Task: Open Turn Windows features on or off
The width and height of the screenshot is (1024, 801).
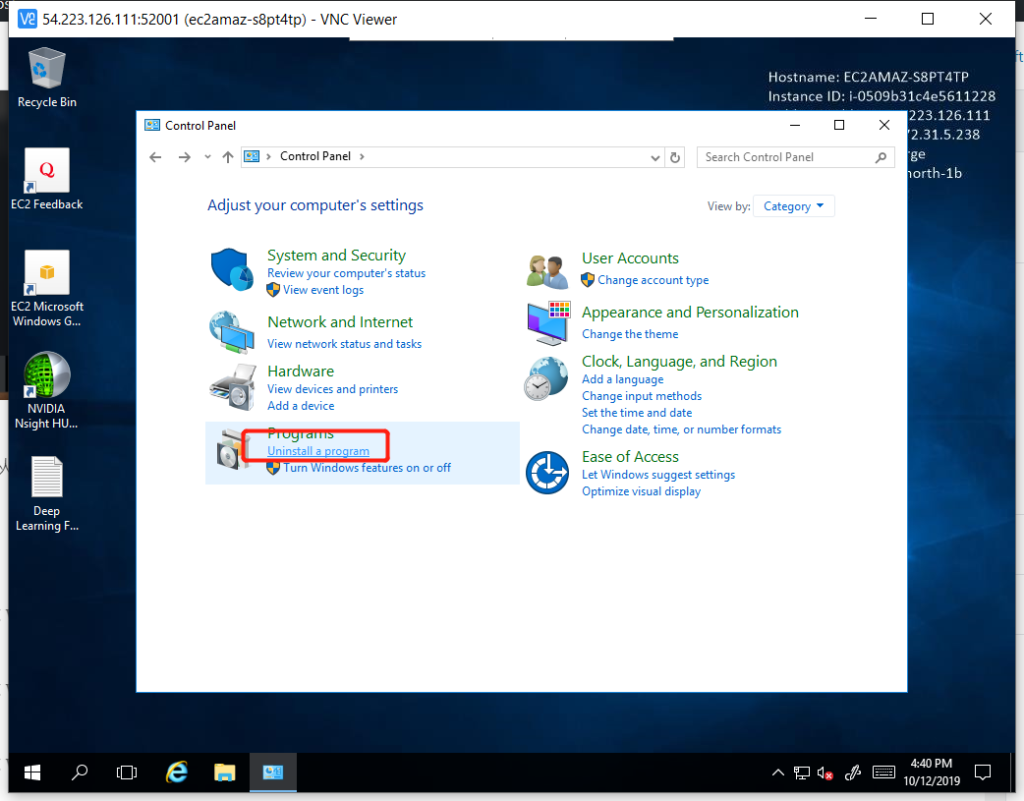Action: pos(367,468)
